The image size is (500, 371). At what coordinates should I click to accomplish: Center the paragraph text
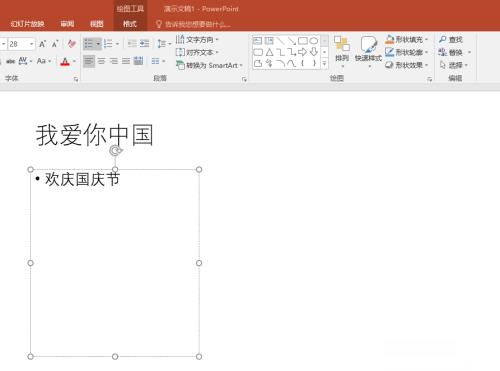(x=101, y=61)
